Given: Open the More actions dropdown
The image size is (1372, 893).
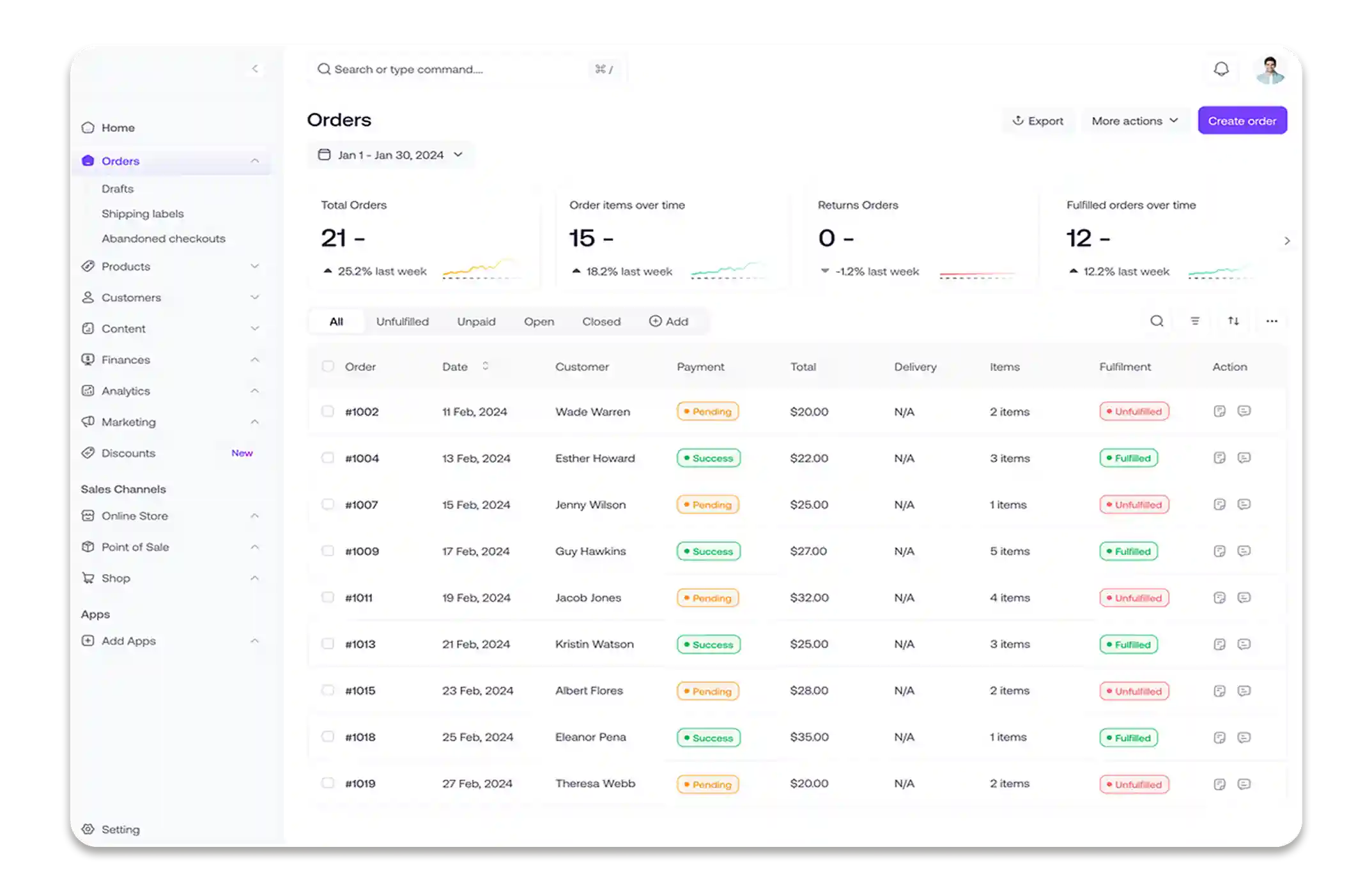Looking at the screenshot, I should 1134,121.
